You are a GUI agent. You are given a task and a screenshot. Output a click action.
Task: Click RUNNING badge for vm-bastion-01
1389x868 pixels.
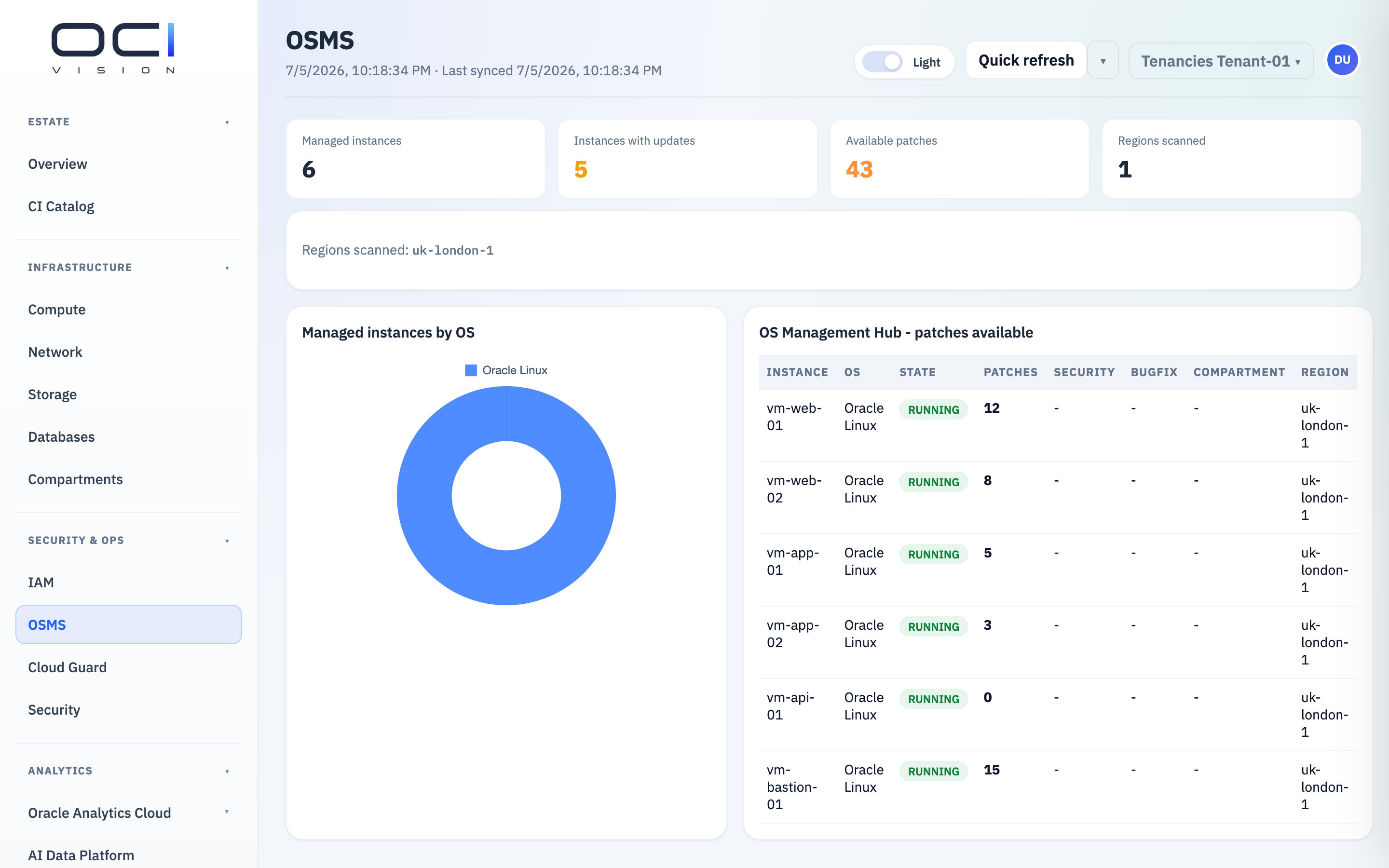(x=933, y=772)
